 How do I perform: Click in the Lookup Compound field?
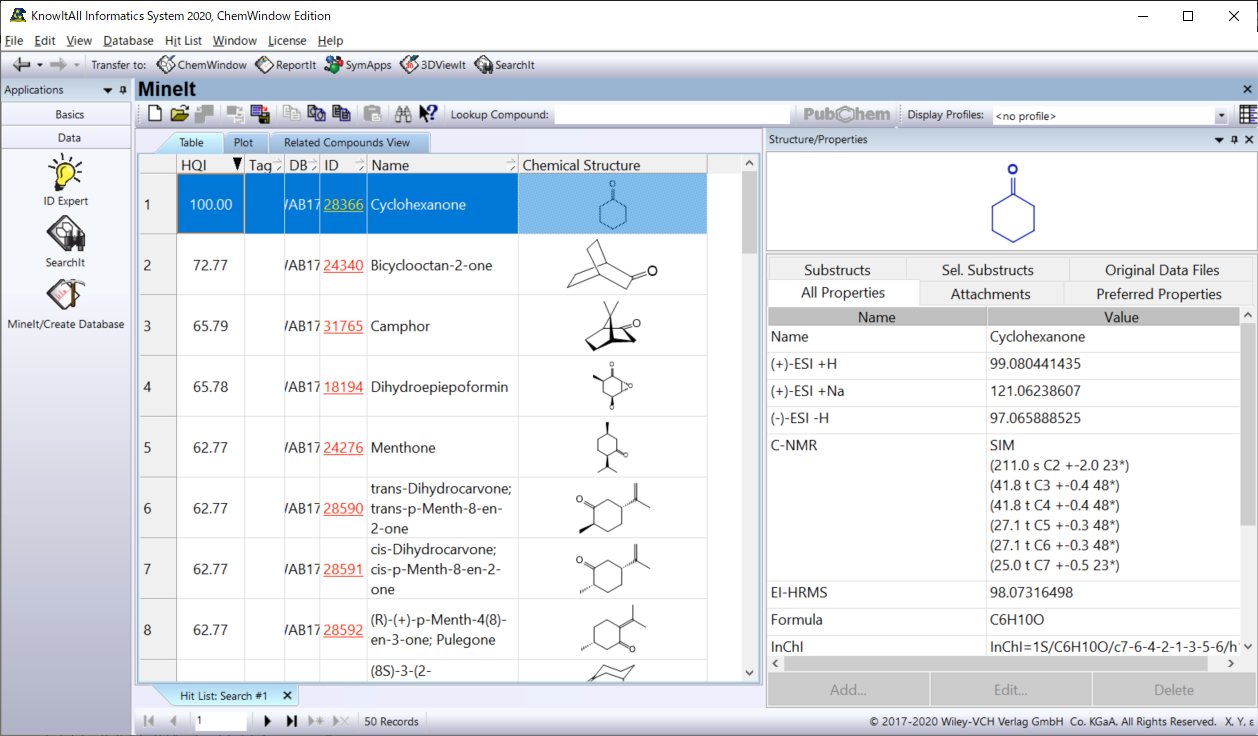pyautogui.click(x=673, y=115)
